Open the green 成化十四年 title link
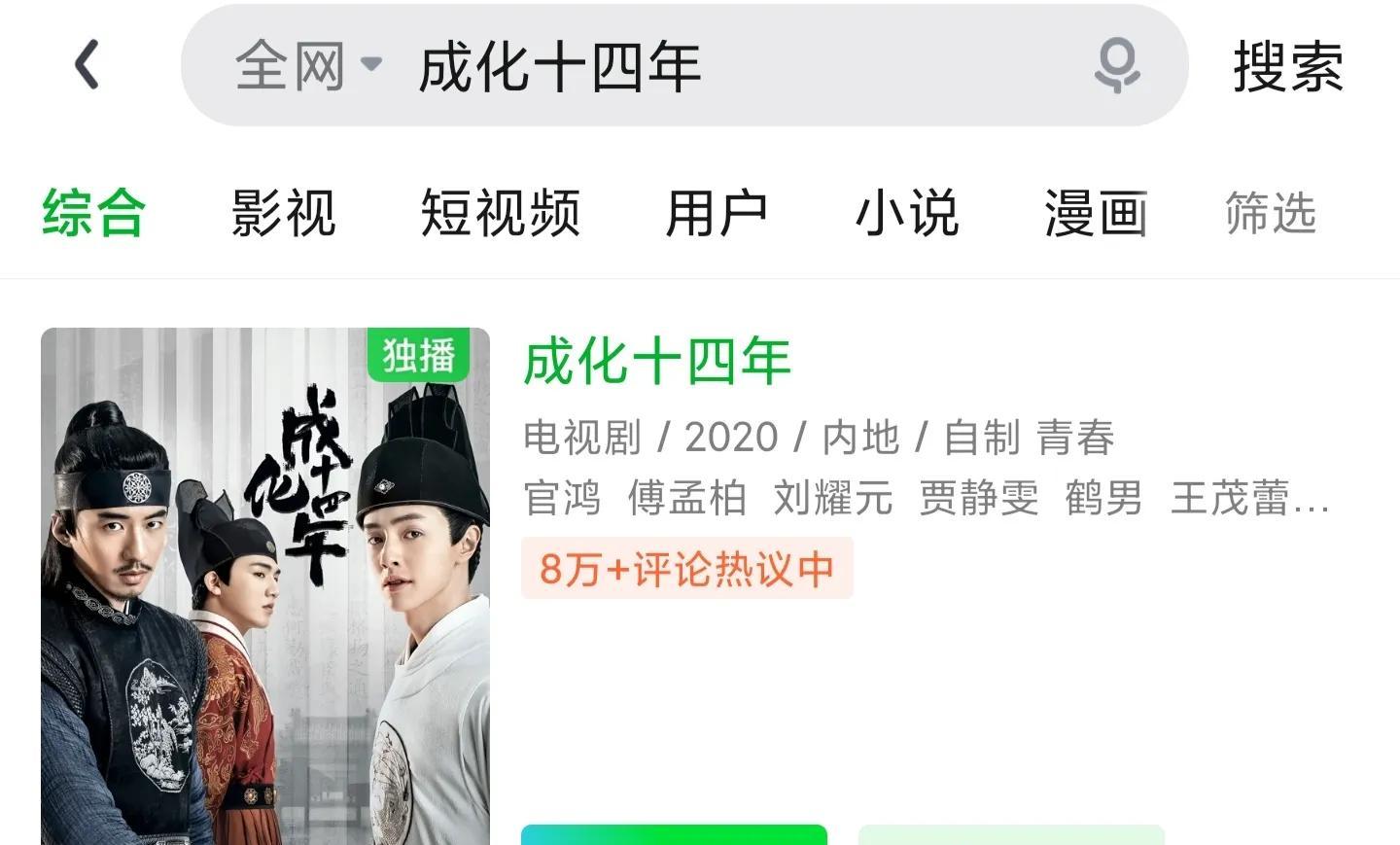The image size is (1400, 845). [657, 361]
